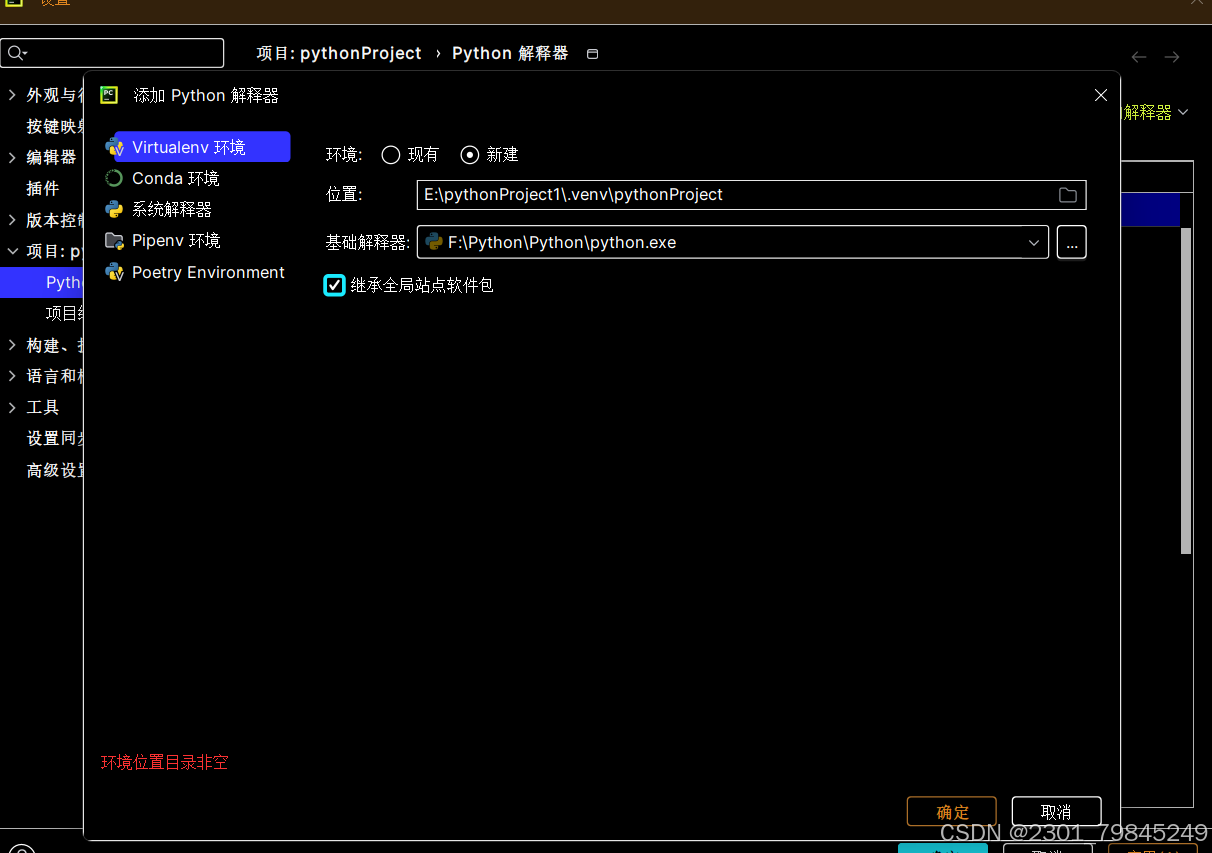Click the settings search field
Image resolution: width=1212 pixels, height=853 pixels.
tap(113, 53)
